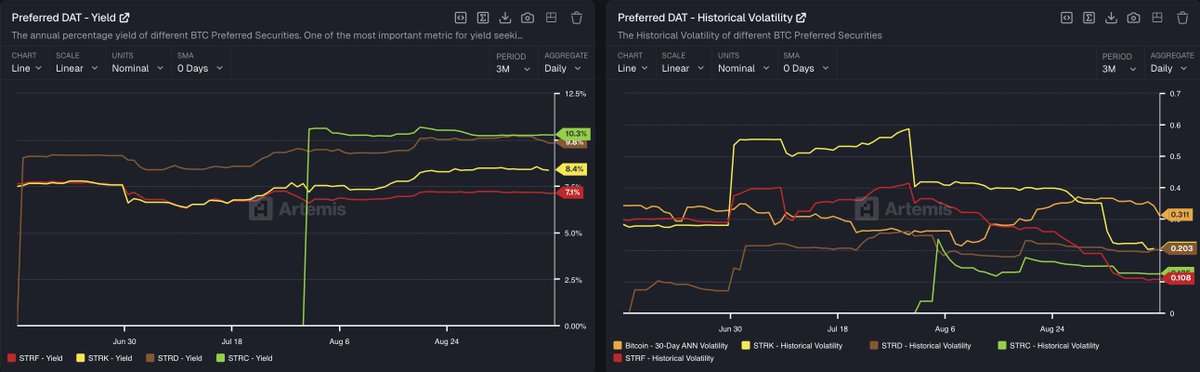
Task: Click the 10.3% STRC yield value tag
Action: point(575,133)
